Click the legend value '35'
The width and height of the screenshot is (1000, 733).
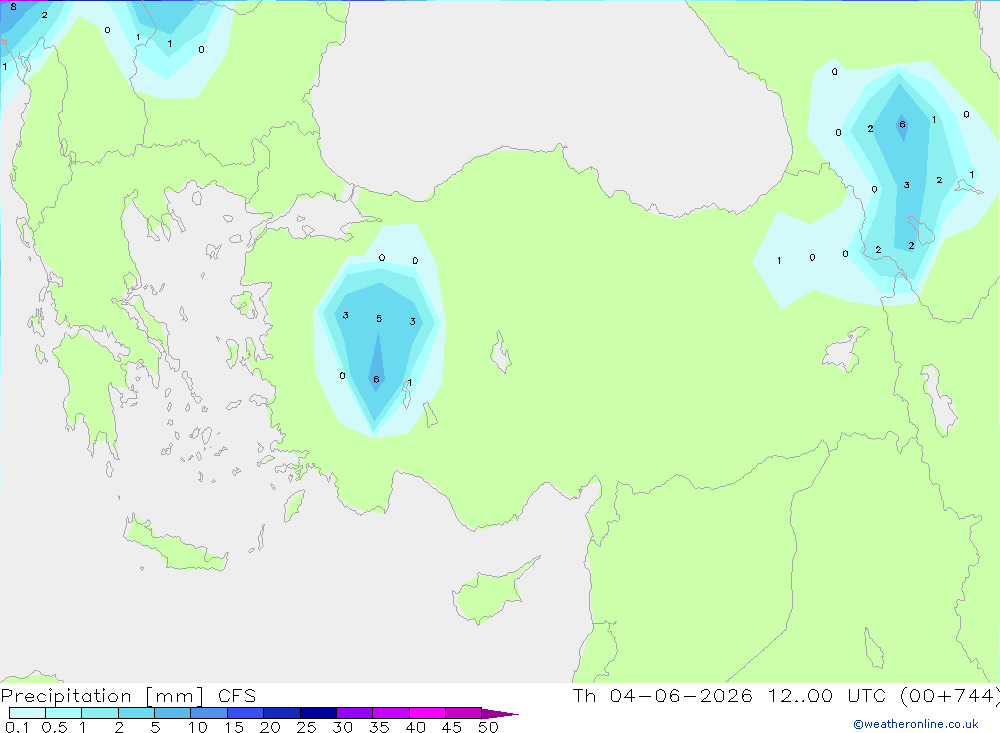379,727
